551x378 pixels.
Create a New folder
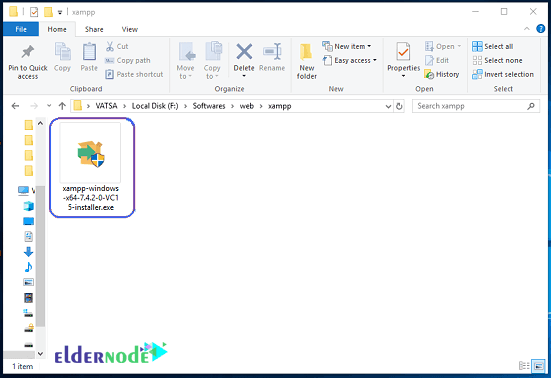pyautogui.click(x=307, y=61)
